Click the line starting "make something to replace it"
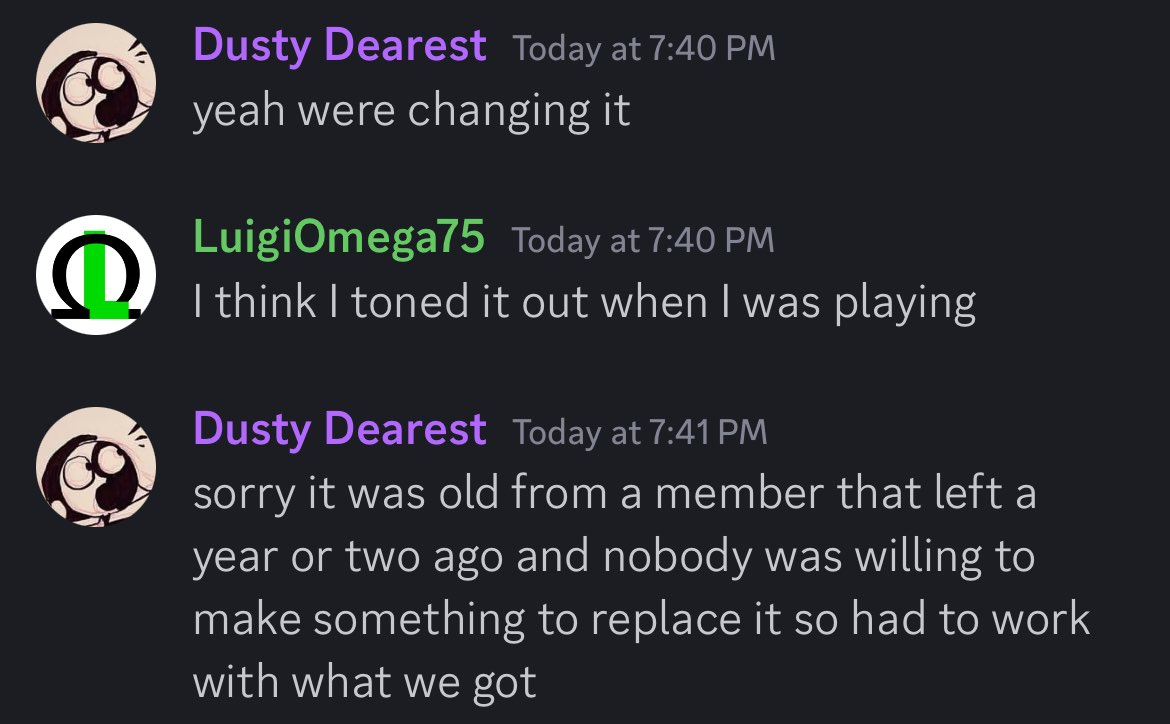This screenshot has height=724, width=1170. tap(641, 619)
